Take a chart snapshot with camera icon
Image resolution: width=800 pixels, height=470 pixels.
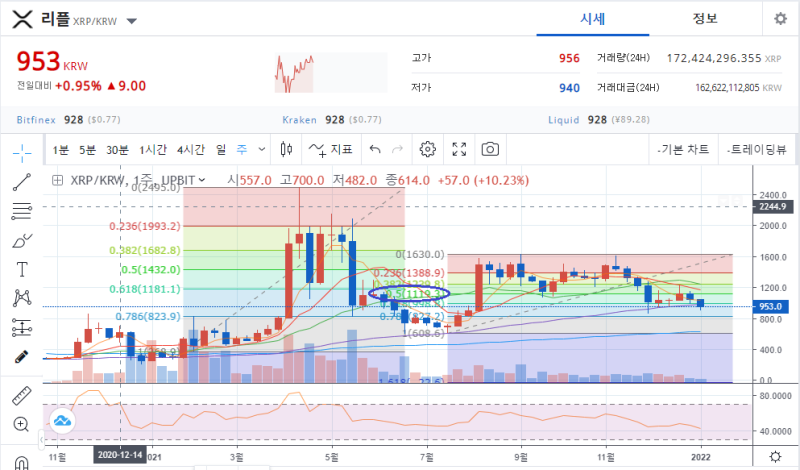[x=490, y=150]
